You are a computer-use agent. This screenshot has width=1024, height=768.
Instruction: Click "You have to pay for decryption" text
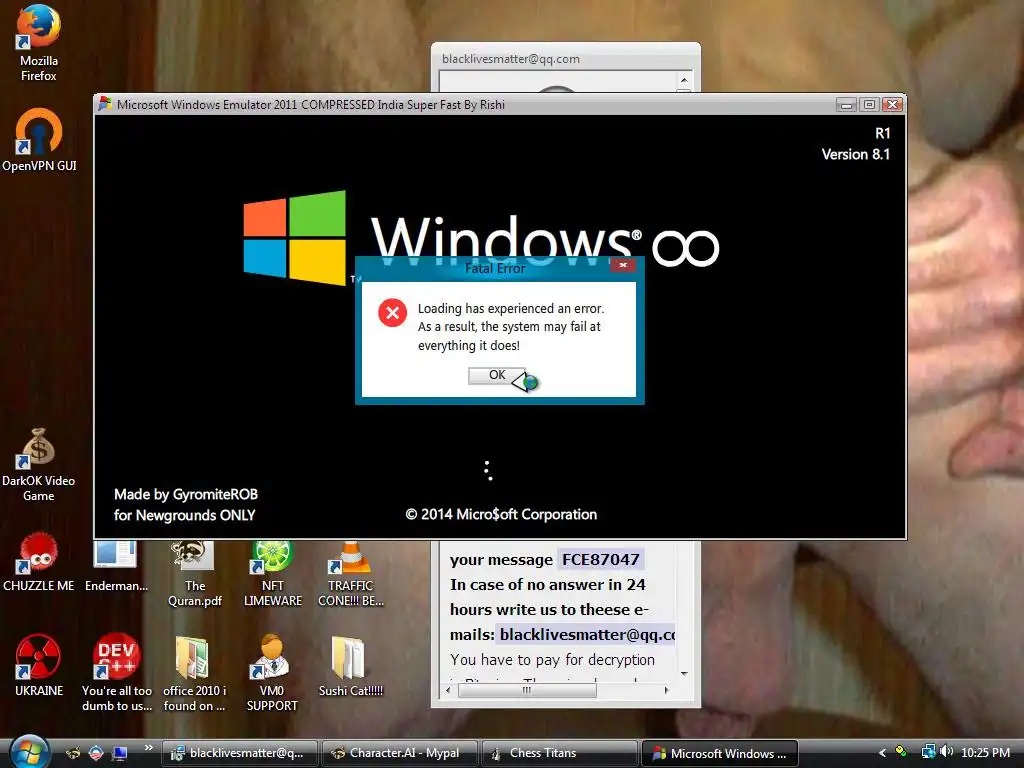click(552, 660)
